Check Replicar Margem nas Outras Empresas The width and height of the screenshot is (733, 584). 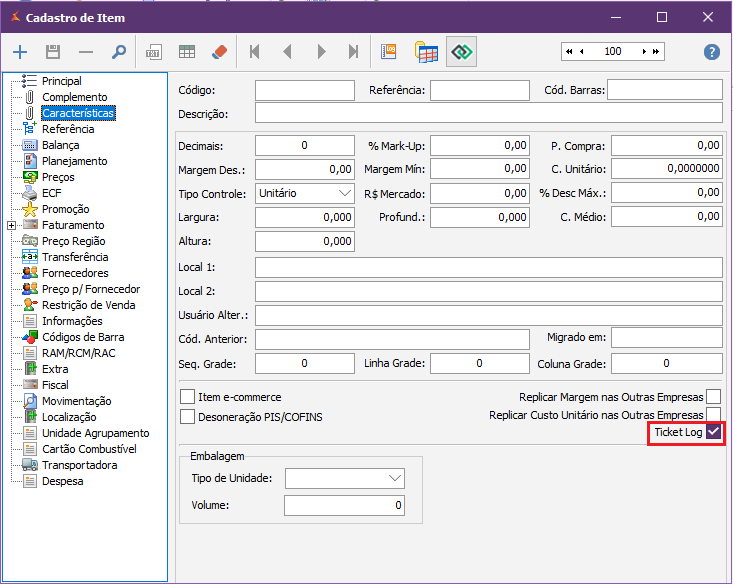[x=713, y=397]
